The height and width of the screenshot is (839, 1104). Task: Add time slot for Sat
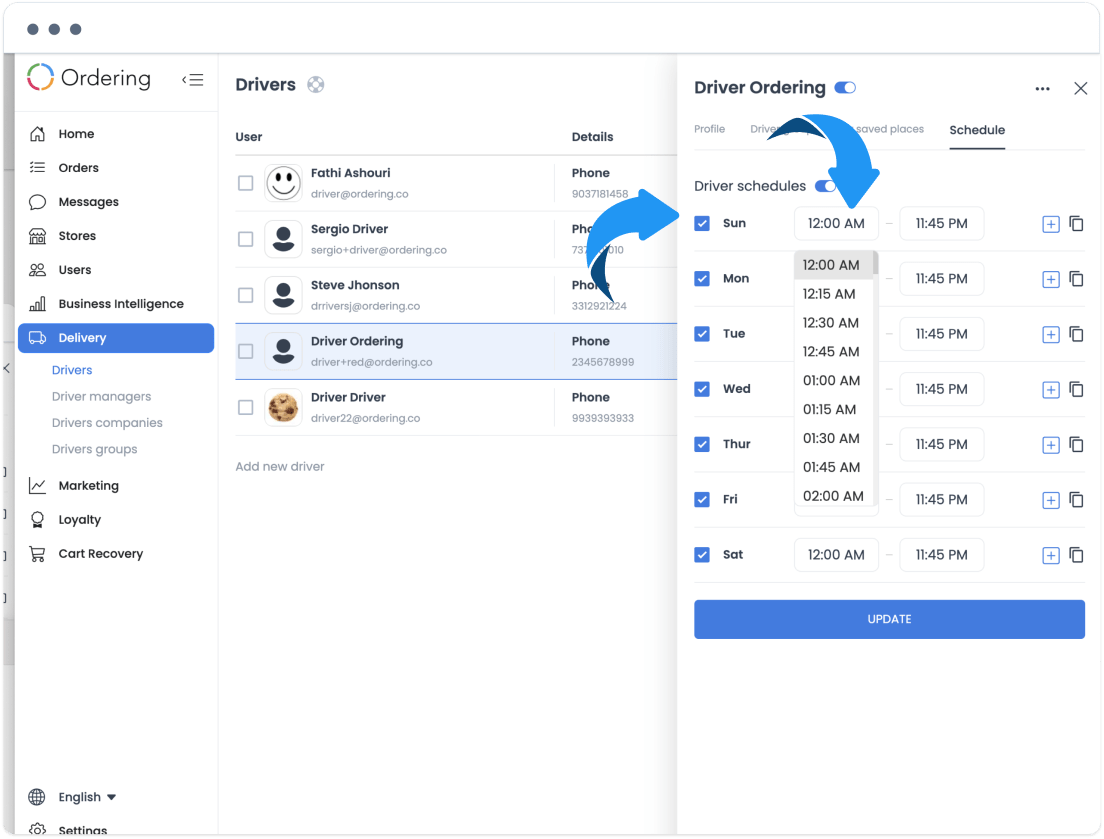tap(1050, 556)
